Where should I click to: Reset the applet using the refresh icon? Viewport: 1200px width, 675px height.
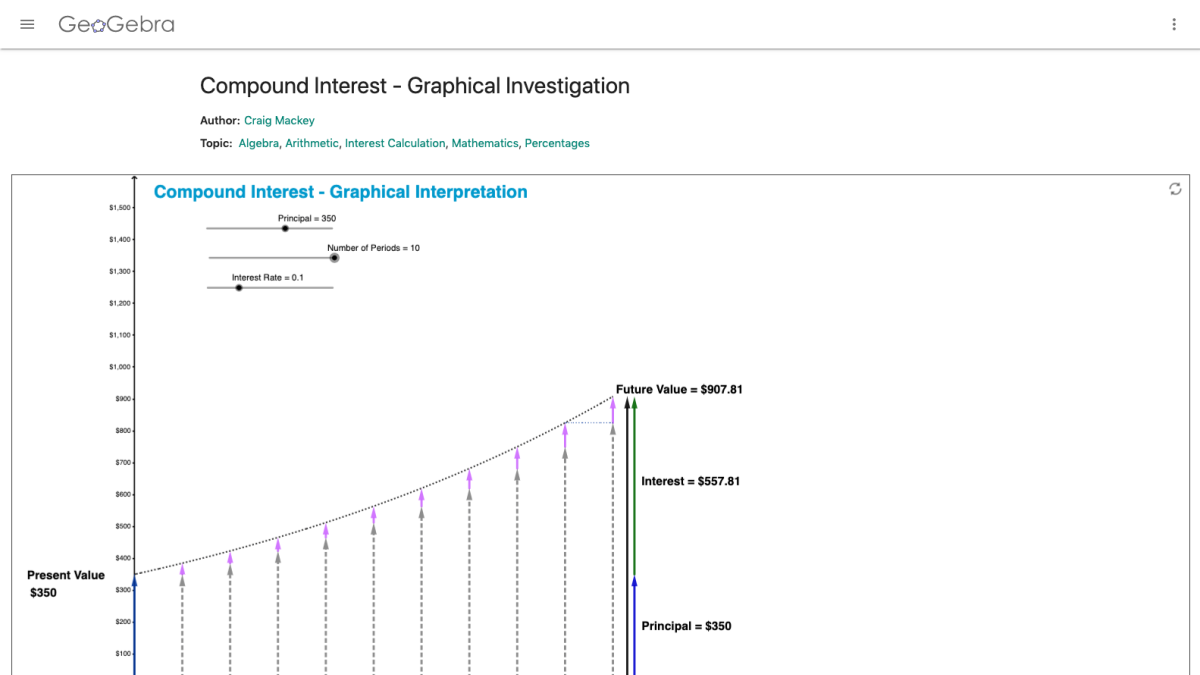pyautogui.click(x=1176, y=187)
